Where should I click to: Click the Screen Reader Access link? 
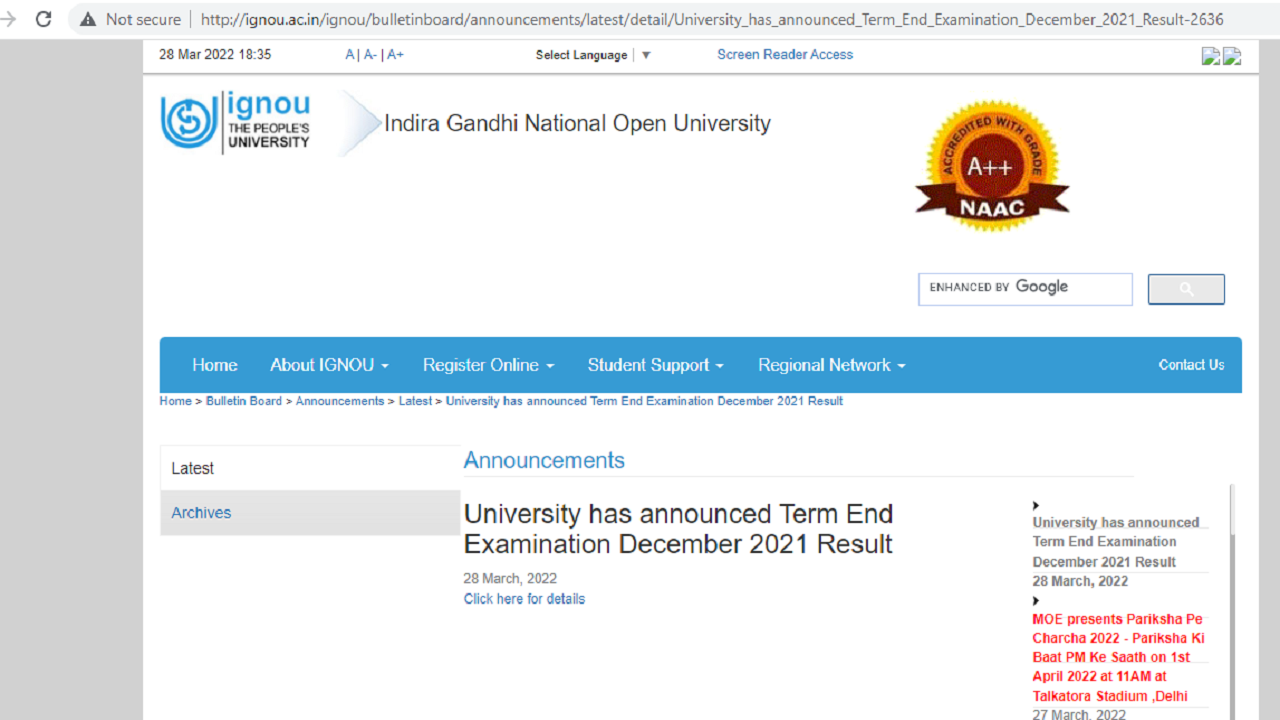click(x=785, y=55)
